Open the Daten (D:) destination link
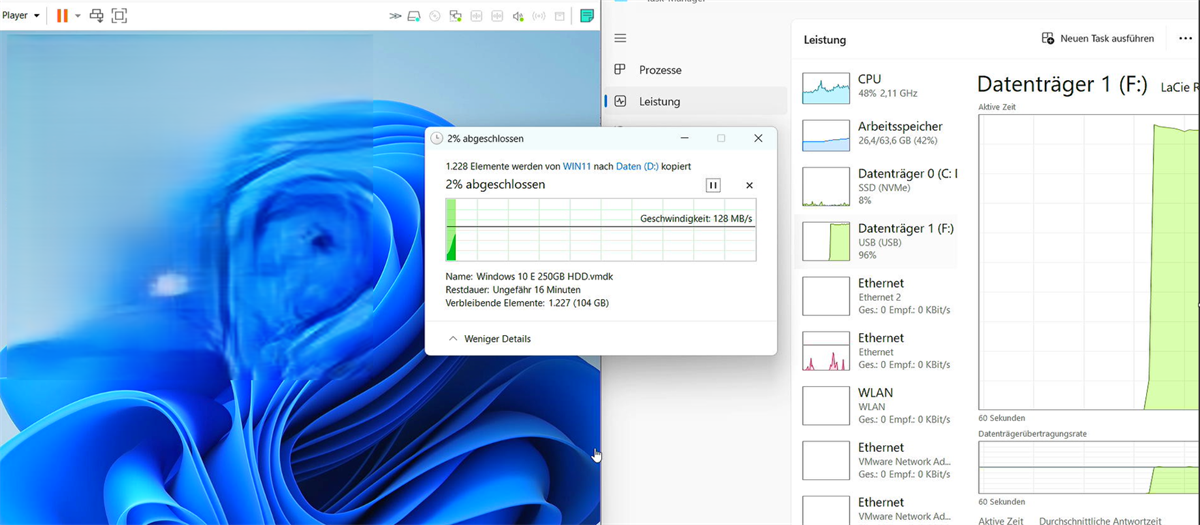The height and width of the screenshot is (525, 1200). [x=638, y=166]
